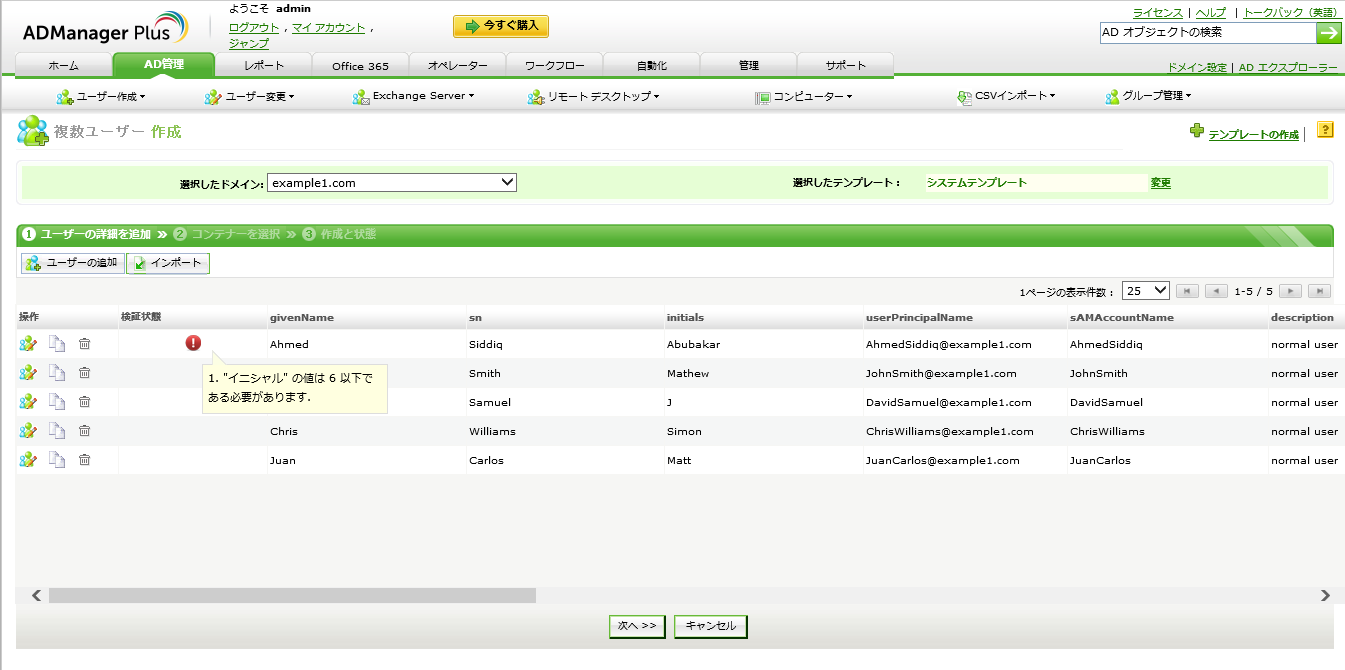Image resolution: width=1345 pixels, height=670 pixels.
Task: Switch to the オペレーター tab
Action: 458,65
